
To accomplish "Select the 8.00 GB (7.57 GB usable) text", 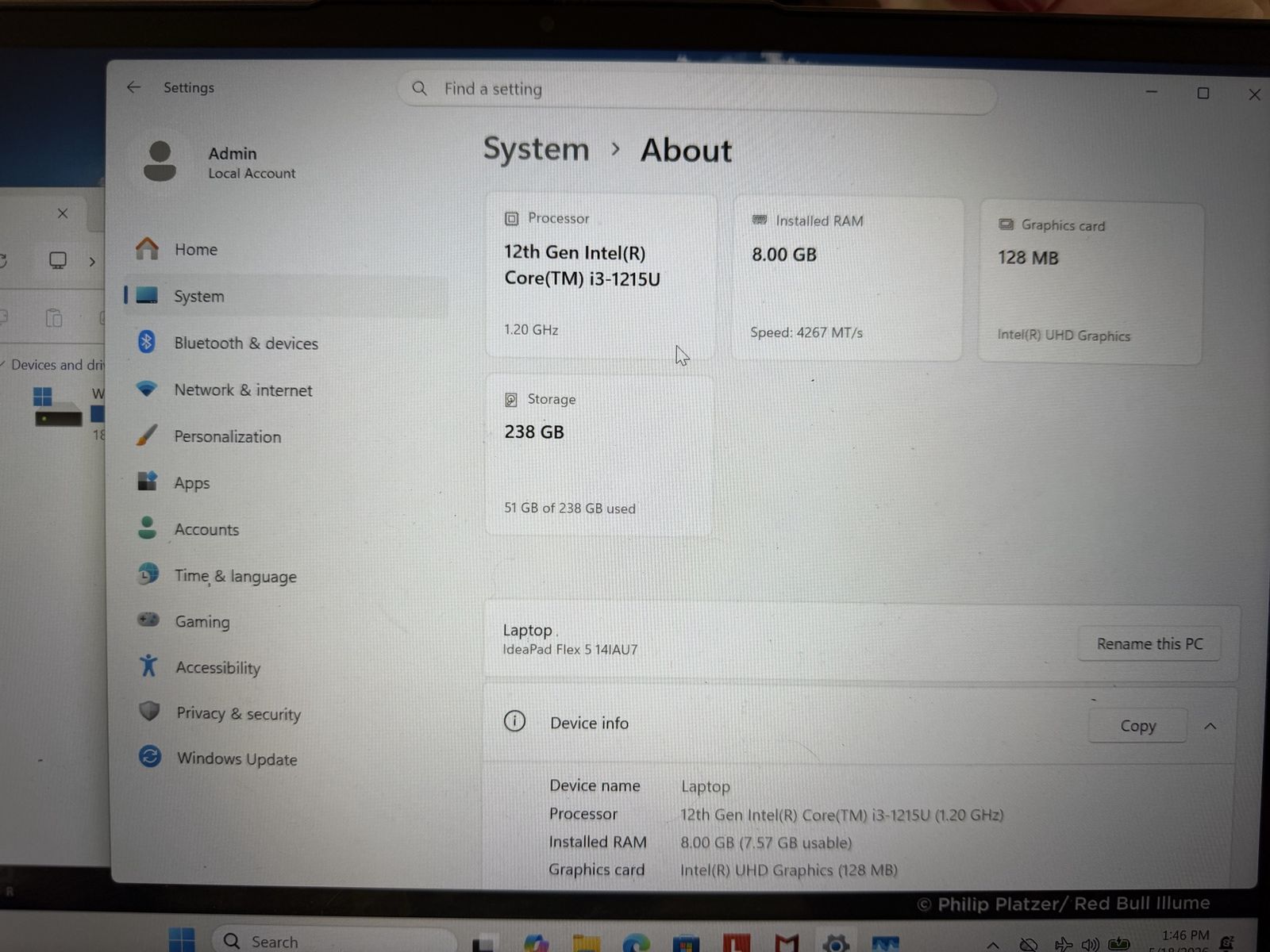I will click(766, 843).
